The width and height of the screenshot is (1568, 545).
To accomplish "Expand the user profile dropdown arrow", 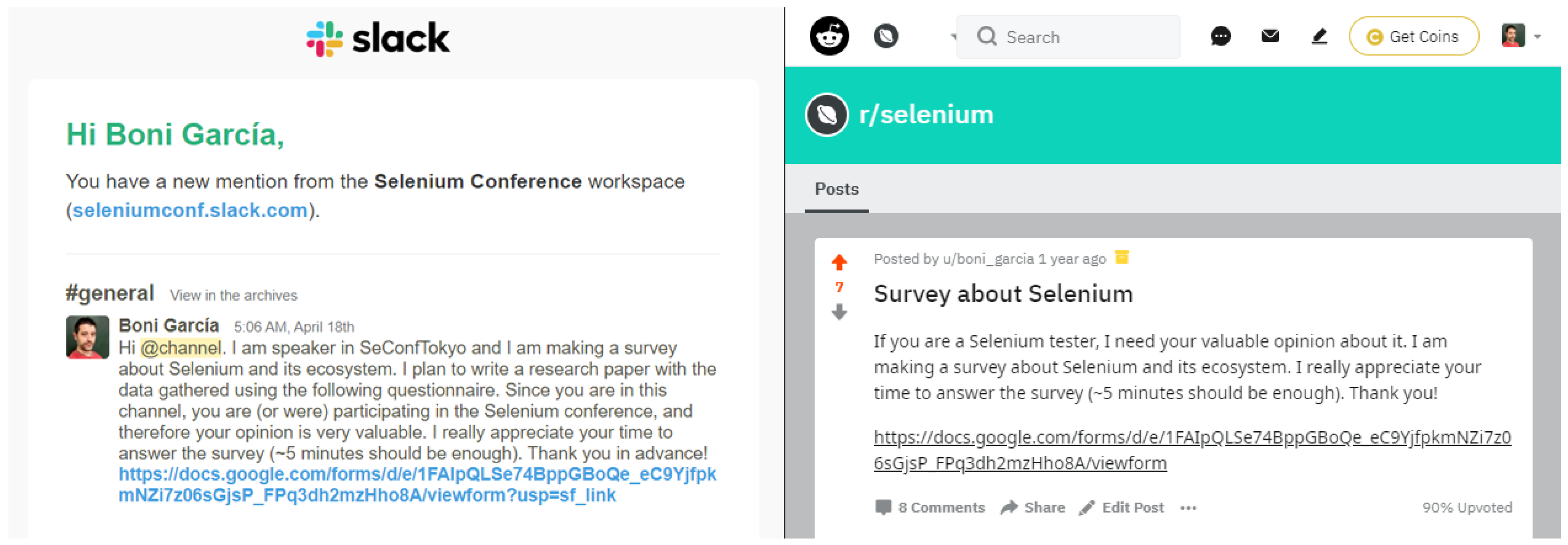I will coord(1538,36).
